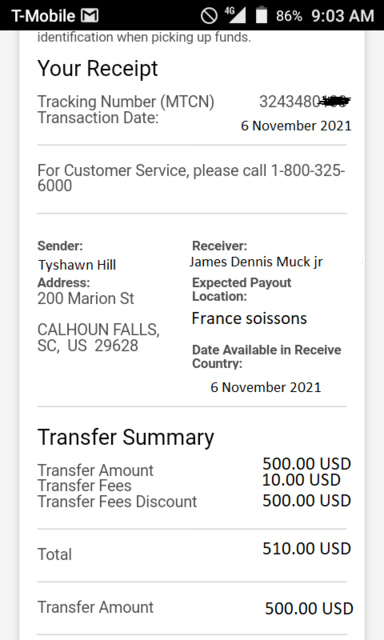
Task: Tap the battery icon in status bar
Action: coord(261,15)
